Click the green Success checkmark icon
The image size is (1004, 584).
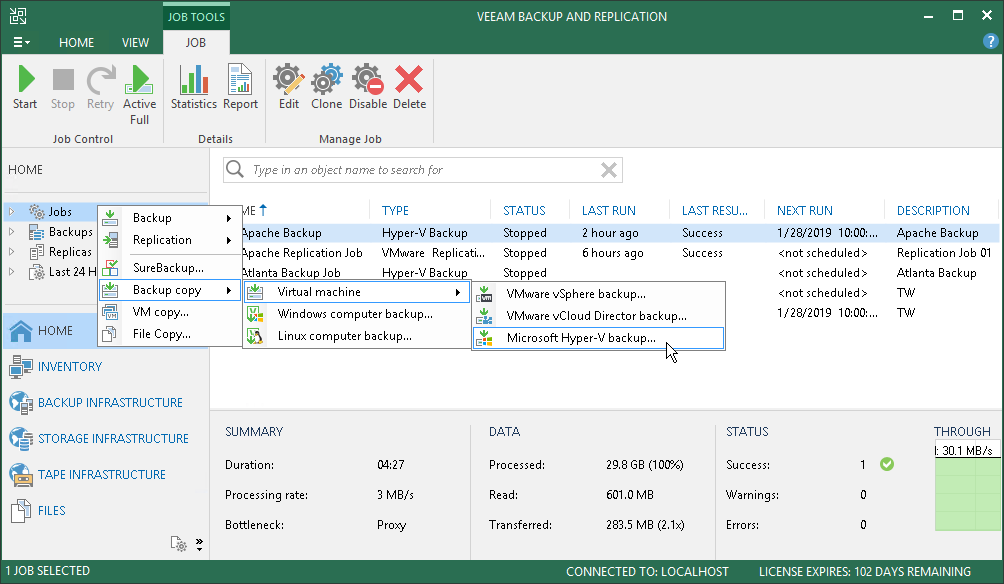point(887,464)
